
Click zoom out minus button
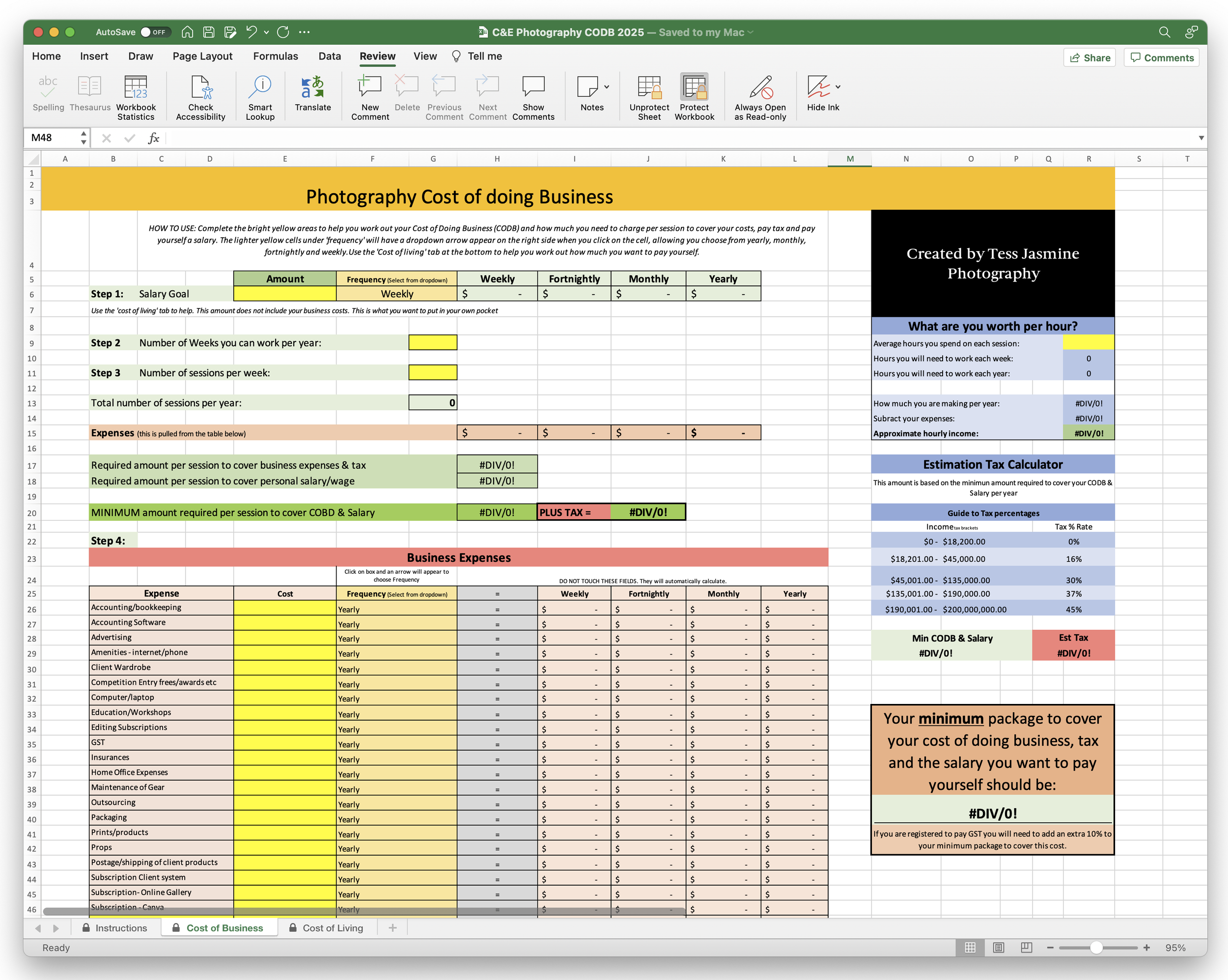1050,948
